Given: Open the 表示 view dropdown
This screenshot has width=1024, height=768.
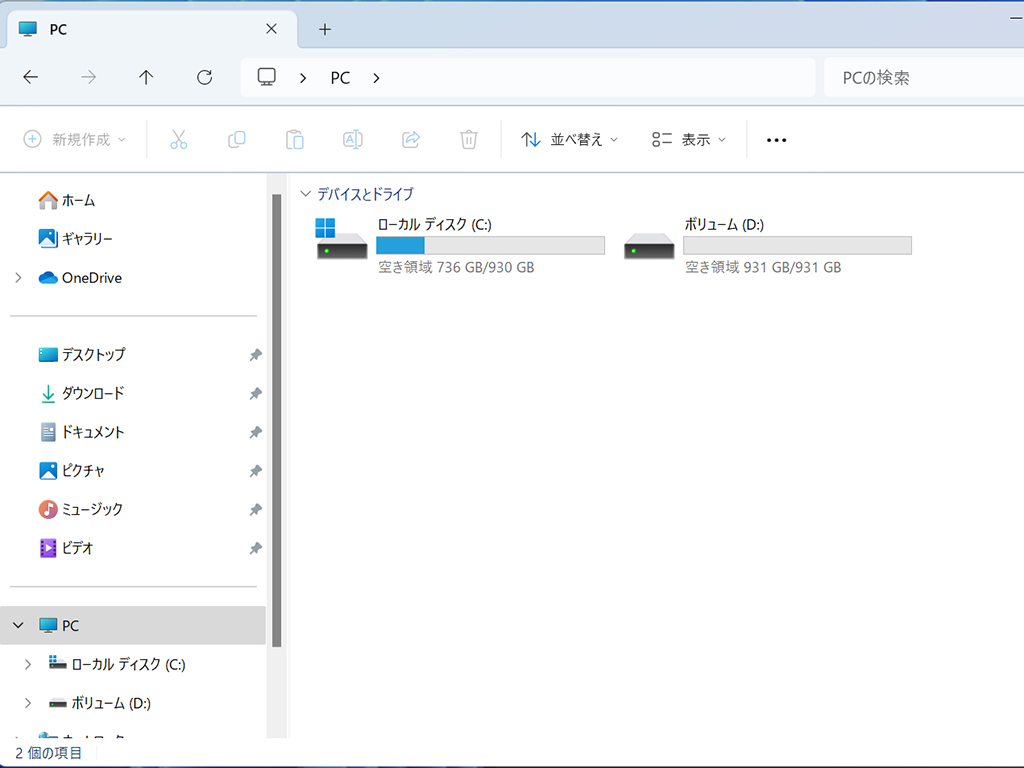Looking at the screenshot, I should (x=689, y=139).
